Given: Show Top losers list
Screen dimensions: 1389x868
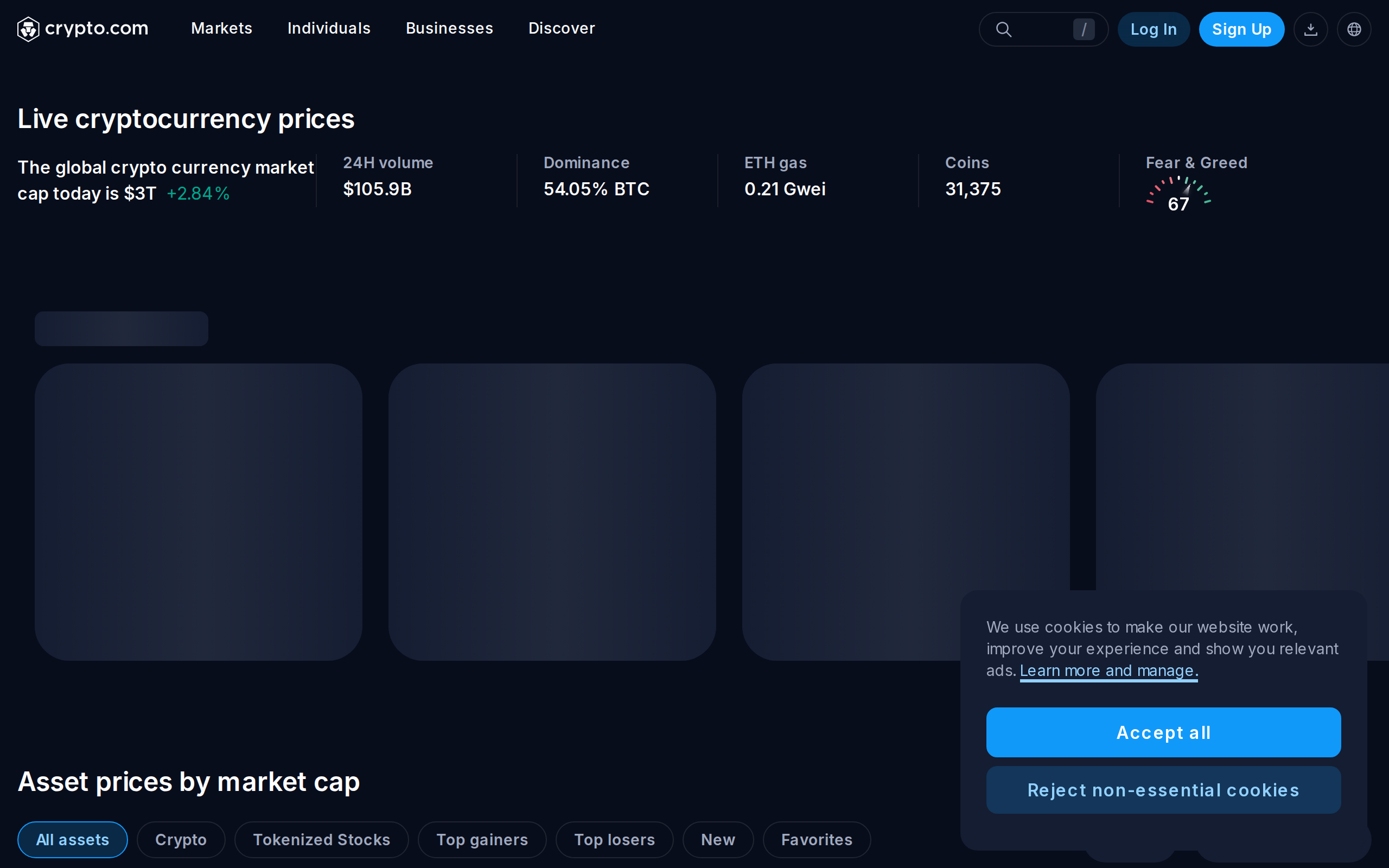Looking at the screenshot, I should click(x=614, y=839).
